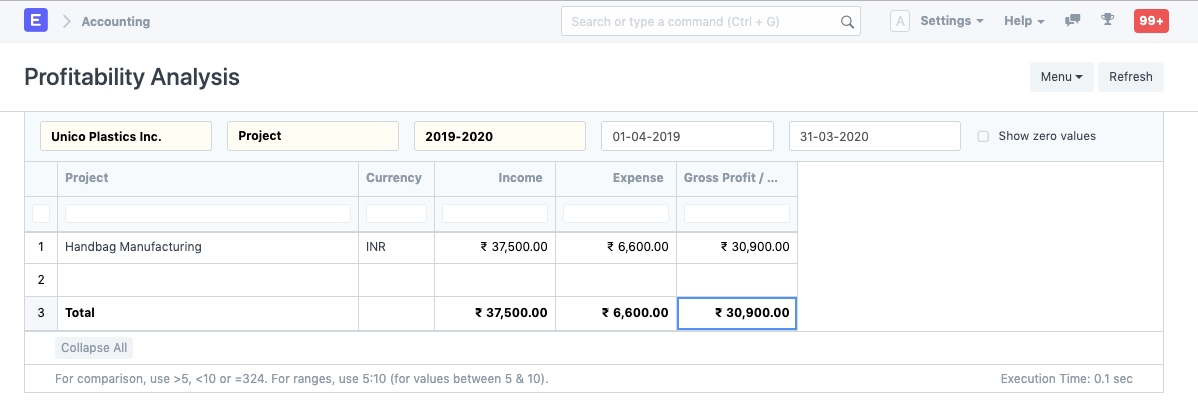The height and width of the screenshot is (418, 1198).
Task: Click the user avatar icon A
Action: pyautogui.click(x=899, y=21)
